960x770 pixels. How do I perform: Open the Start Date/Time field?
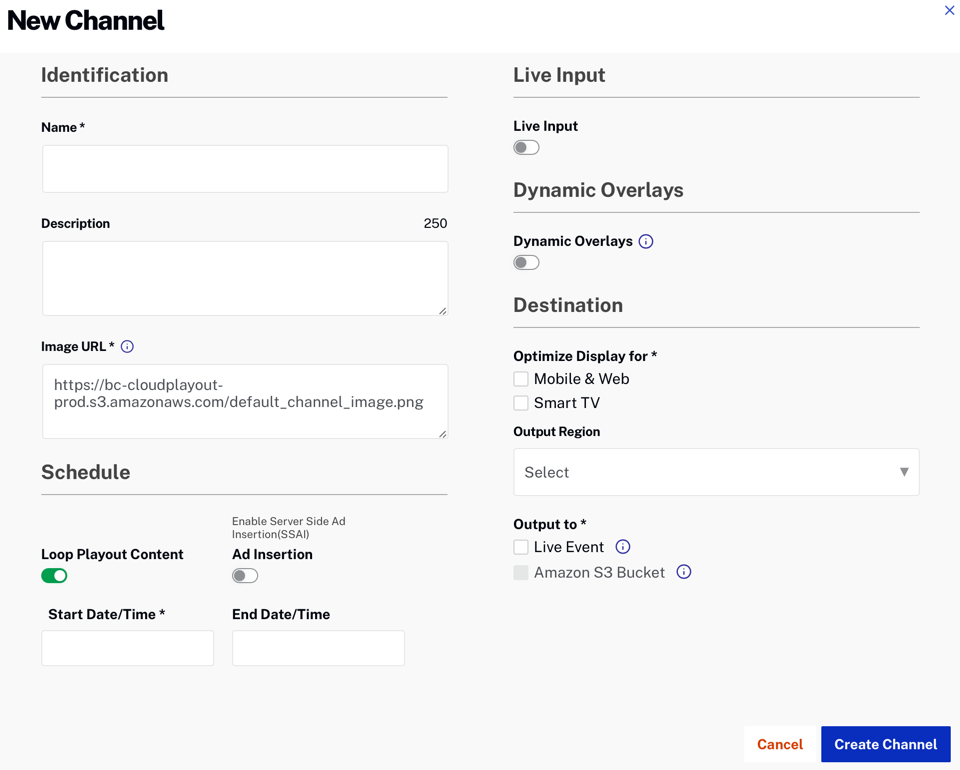tap(128, 648)
